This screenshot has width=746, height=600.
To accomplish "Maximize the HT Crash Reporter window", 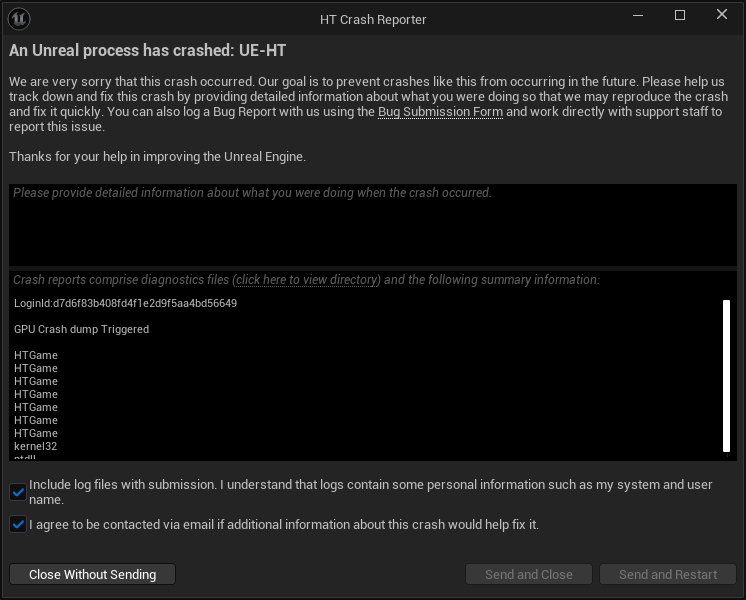I will [x=680, y=16].
